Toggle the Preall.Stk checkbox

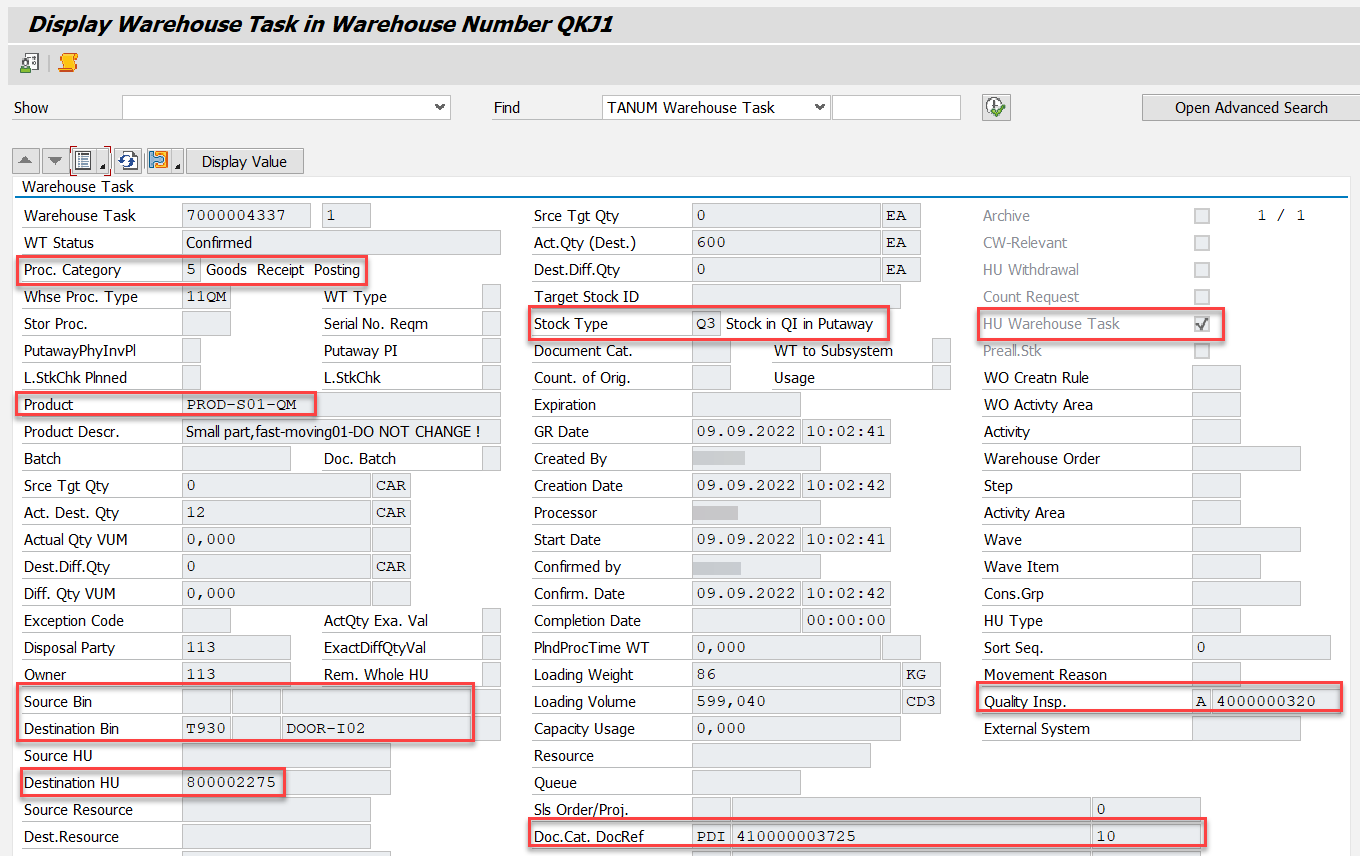click(1202, 351)
